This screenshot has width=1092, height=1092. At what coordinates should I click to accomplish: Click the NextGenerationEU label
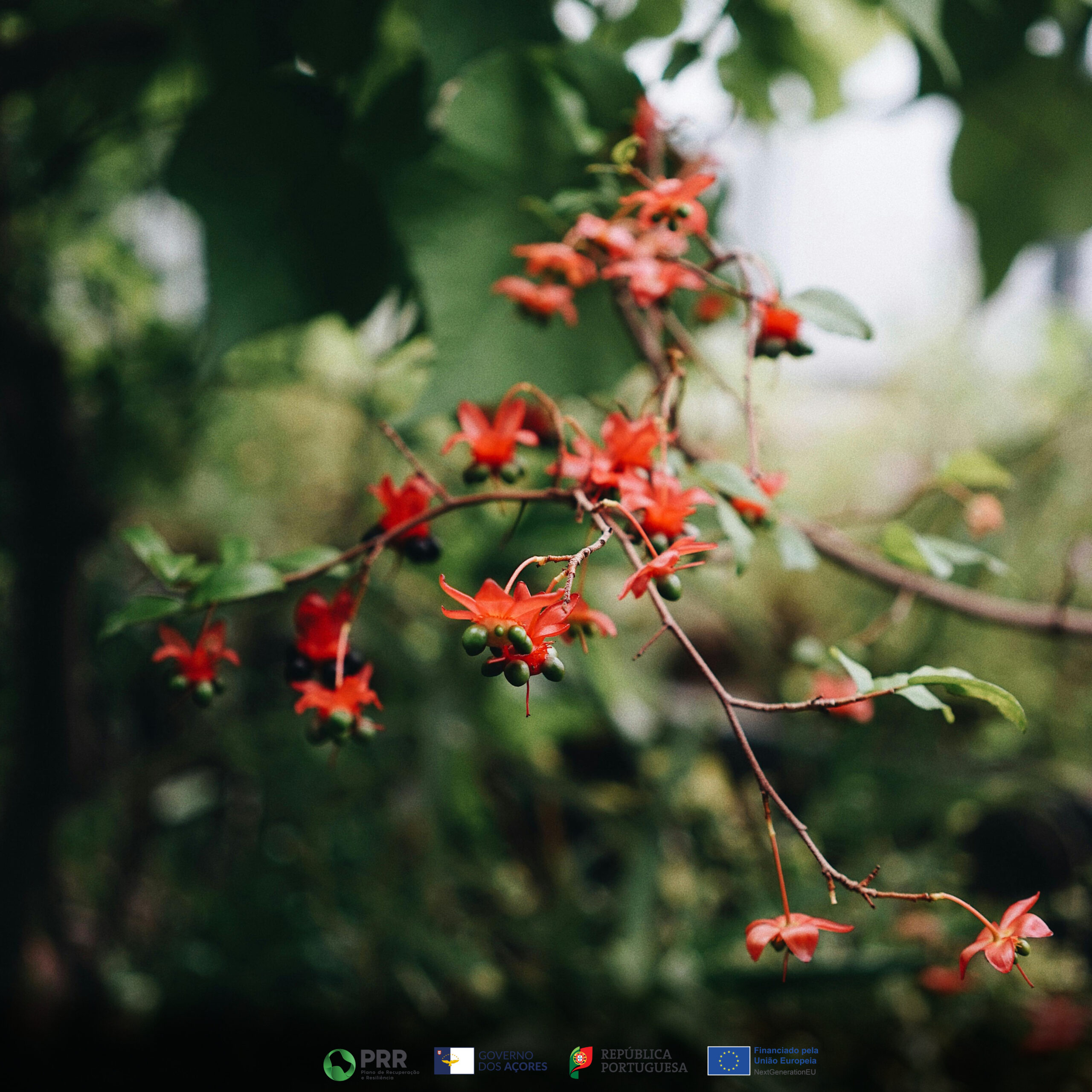pyautogui.click(x=784, y=1072)
